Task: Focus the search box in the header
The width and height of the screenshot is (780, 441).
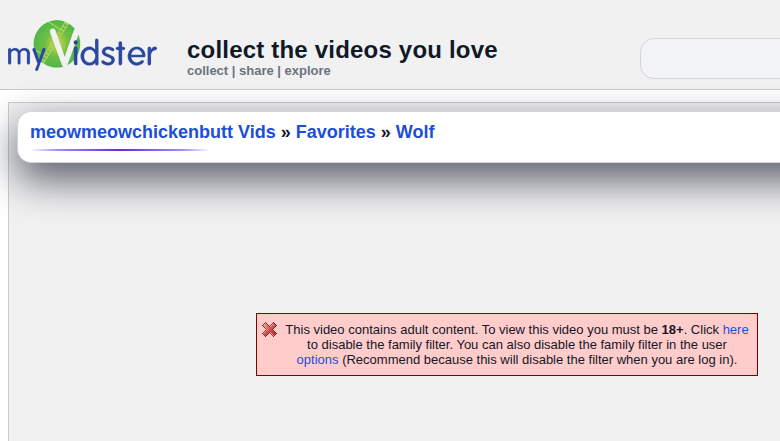Action: pyautogui.click(x=710, y=58)
